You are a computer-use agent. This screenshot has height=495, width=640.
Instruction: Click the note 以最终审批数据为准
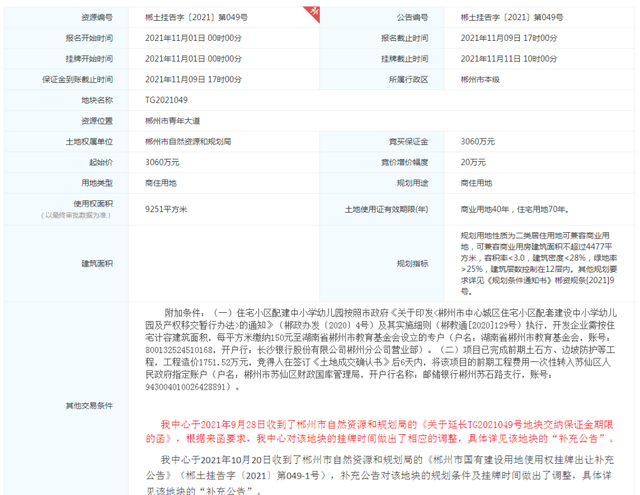coord(76,215)
